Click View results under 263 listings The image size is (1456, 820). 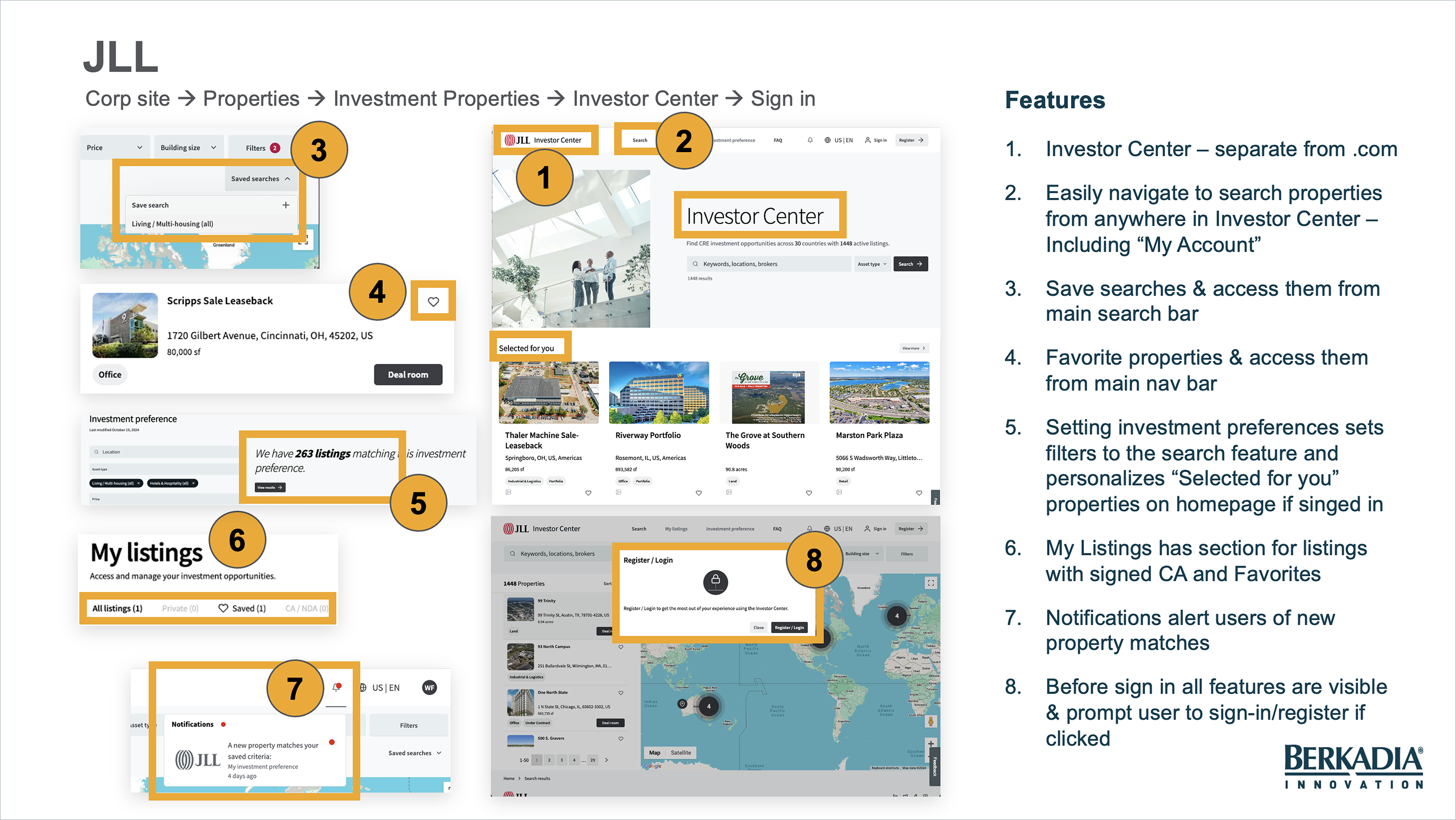[270, 487]
